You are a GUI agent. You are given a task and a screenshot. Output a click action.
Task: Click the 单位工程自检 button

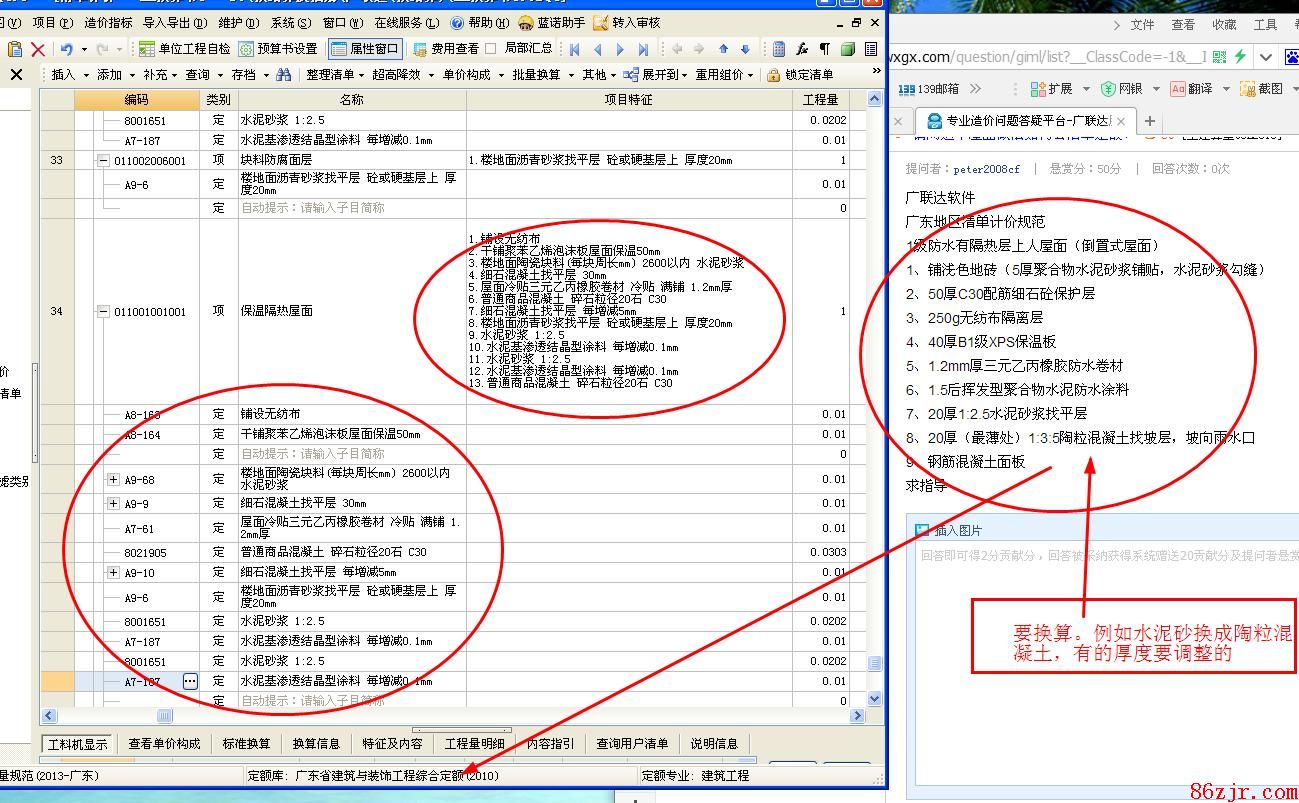(x=185, y=49)
